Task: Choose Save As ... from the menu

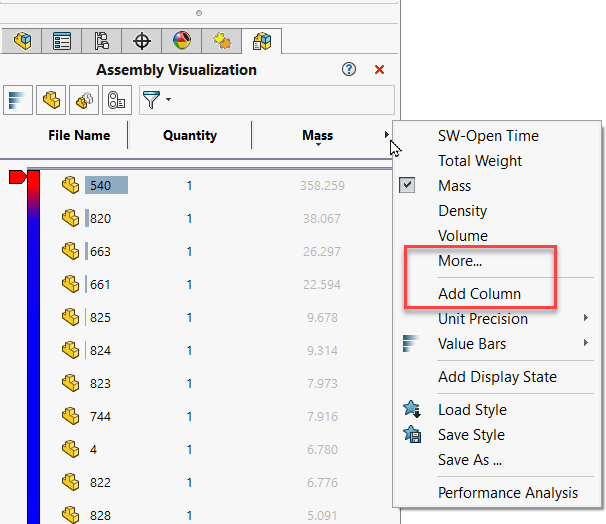Action: pyautogui.click(x=470, y=460)
